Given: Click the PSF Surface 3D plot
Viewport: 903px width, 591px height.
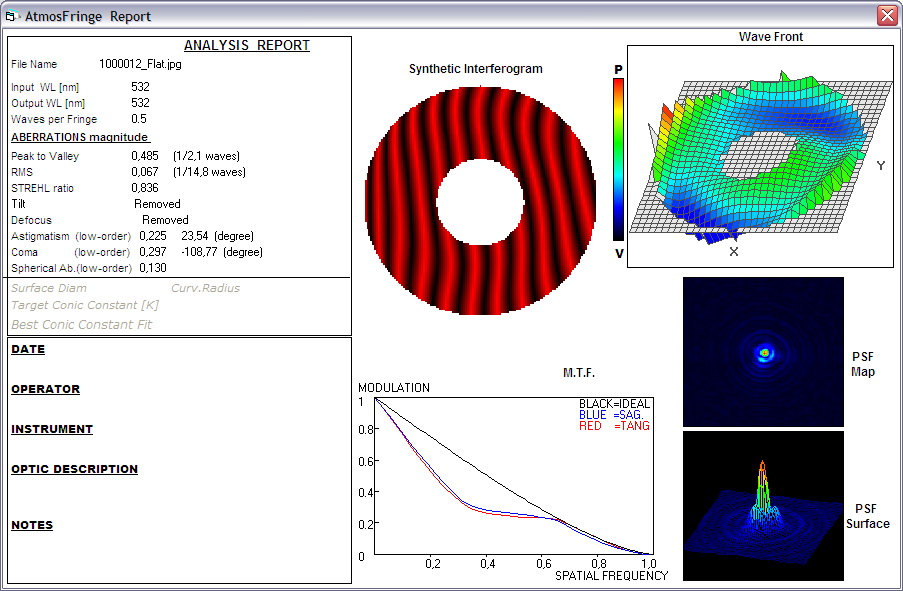Looking at the screenshot, I should point(763,507).
